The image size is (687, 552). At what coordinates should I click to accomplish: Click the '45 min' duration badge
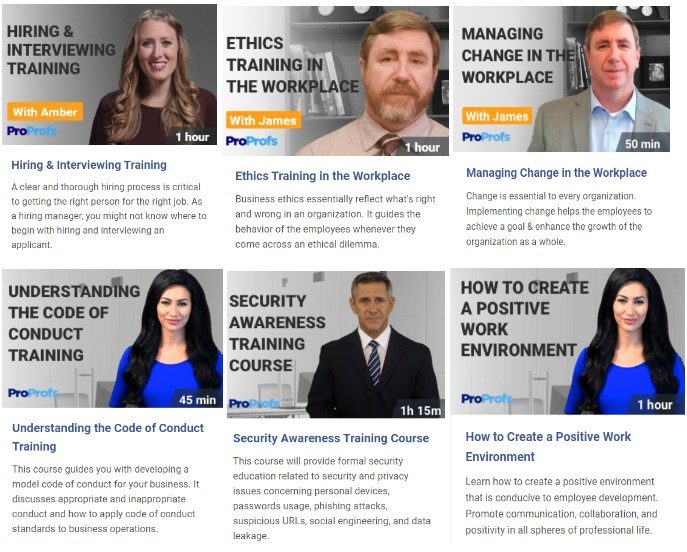(197, 400)
